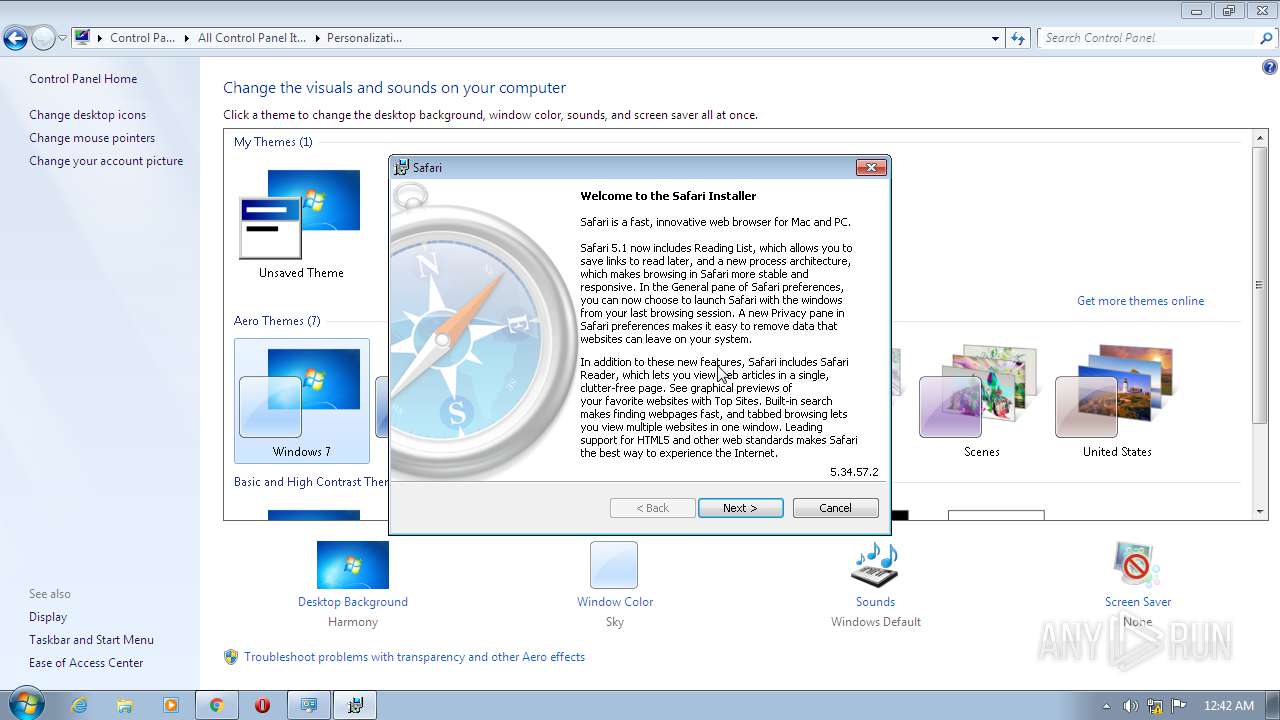Expand the arrow after Control Pa... breadcrumb
1280x720 pixels.
pyautogui.click(x=185, y=38)
